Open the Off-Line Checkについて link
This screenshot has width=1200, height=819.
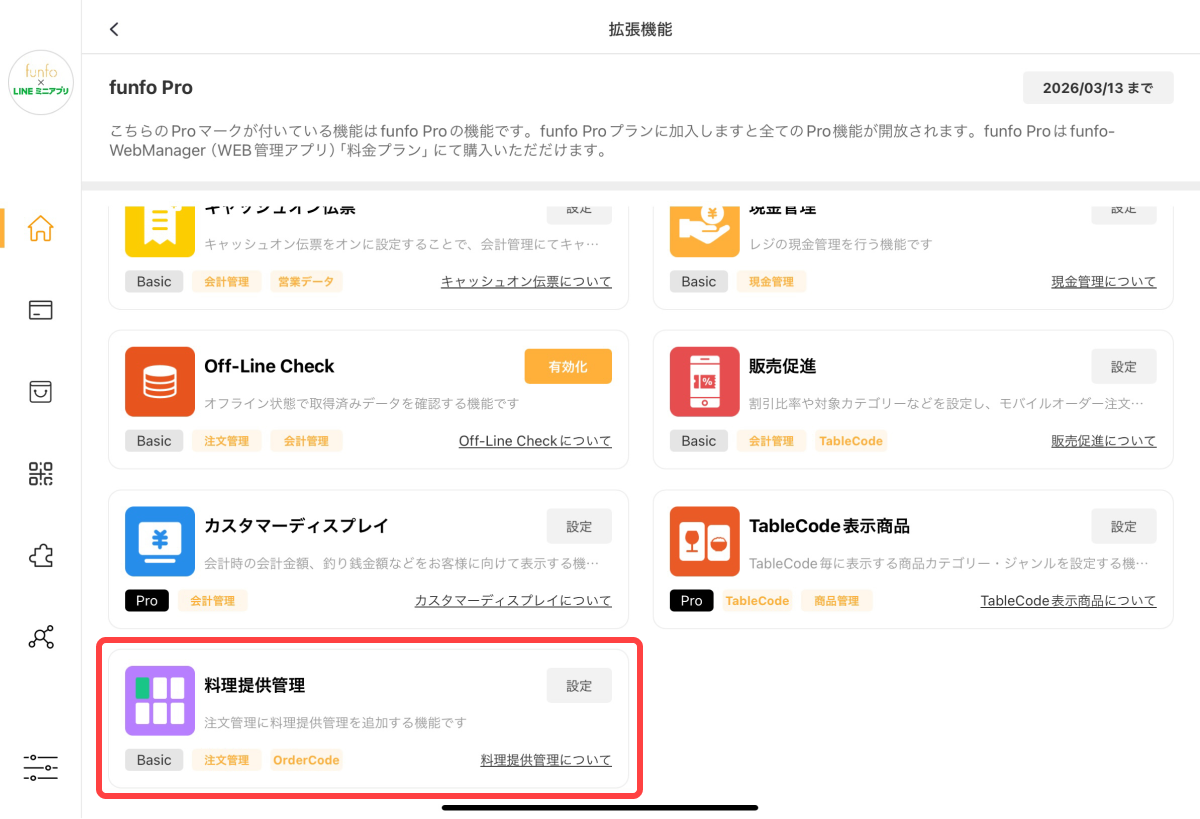(535, 441)
